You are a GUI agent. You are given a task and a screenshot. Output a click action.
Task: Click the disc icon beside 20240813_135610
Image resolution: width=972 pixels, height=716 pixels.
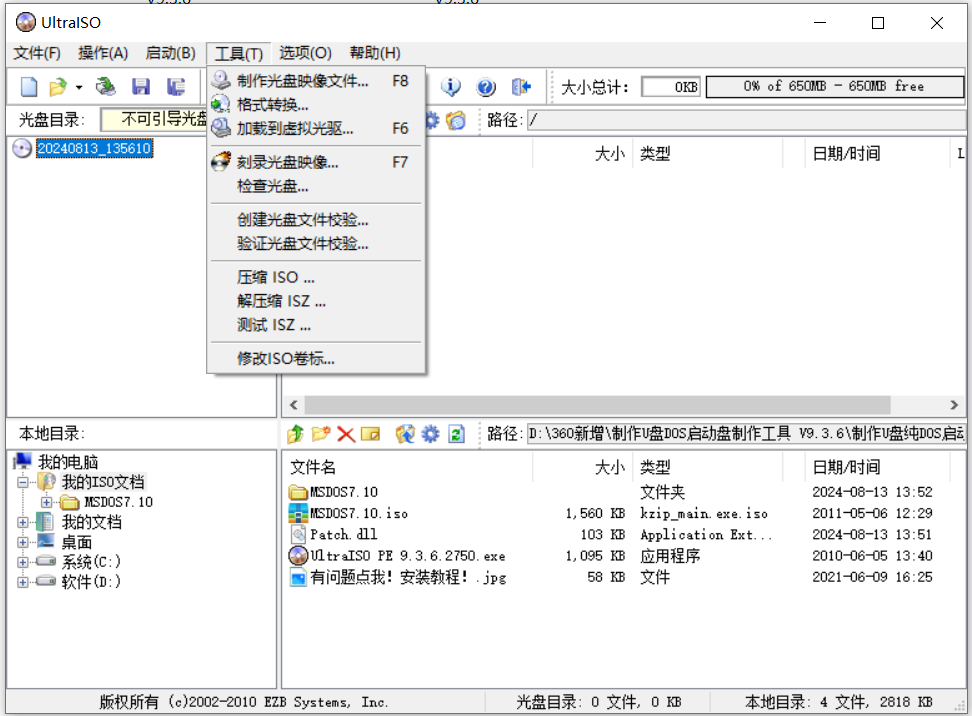click(x=22, y=148)
